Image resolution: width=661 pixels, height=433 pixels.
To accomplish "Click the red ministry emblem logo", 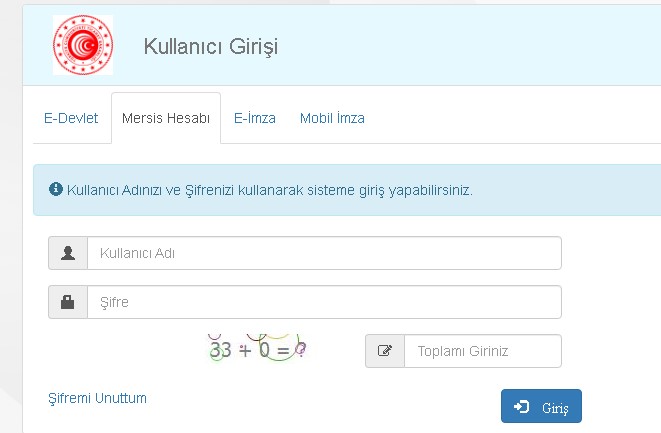I will 83,45.
